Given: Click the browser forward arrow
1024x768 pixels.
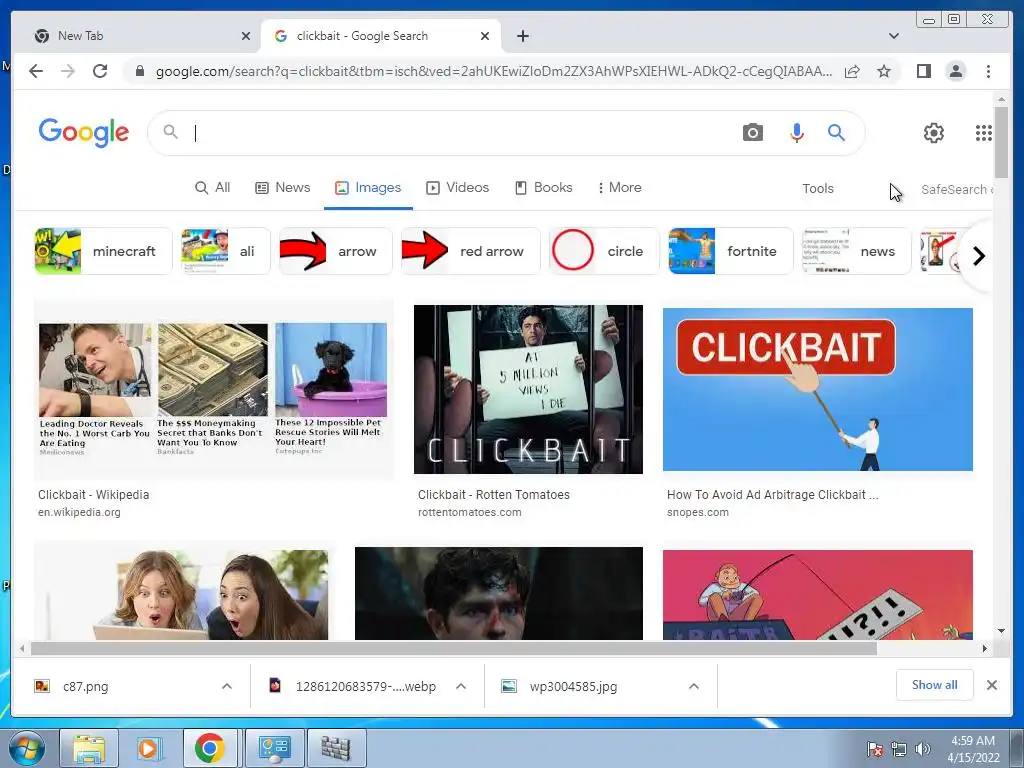Looking at the screenshot, I should (68, 71).
